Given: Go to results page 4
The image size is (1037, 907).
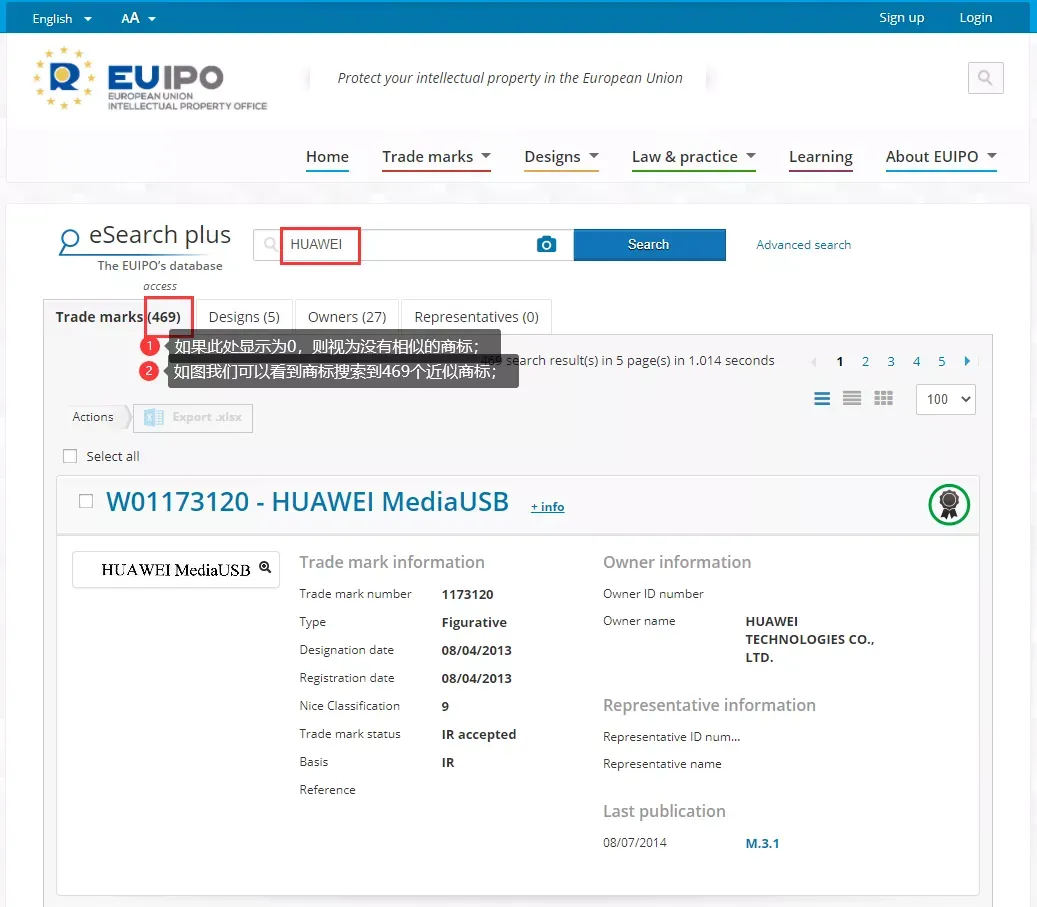Looking at the screenshot, I should [x=916, y=362].
